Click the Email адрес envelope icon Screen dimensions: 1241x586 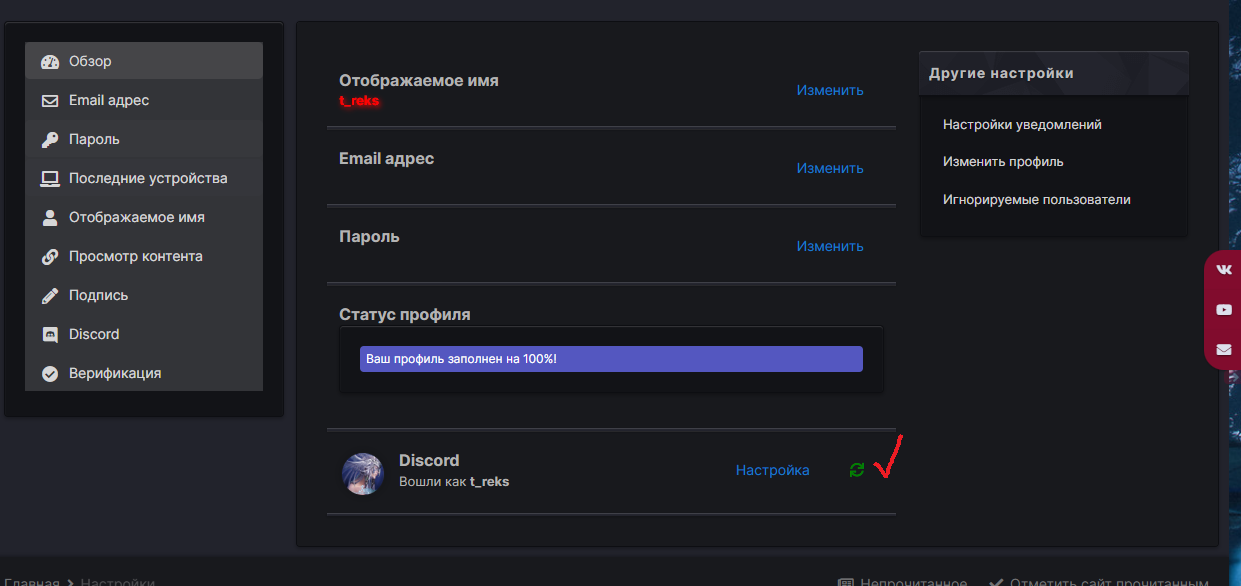[50, 101]
